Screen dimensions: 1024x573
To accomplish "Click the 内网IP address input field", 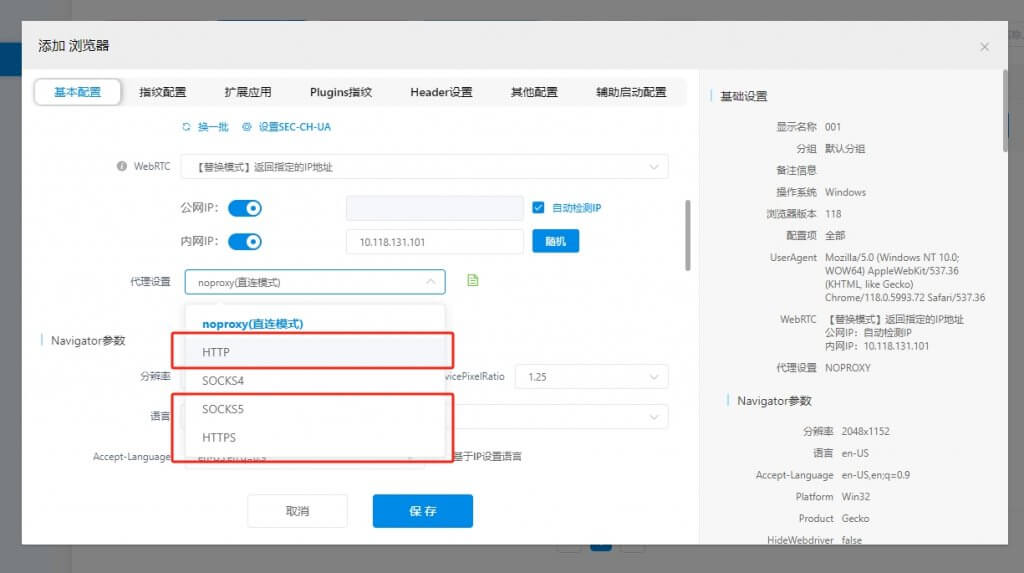I will pyautogui.click(x=435, y=242).
